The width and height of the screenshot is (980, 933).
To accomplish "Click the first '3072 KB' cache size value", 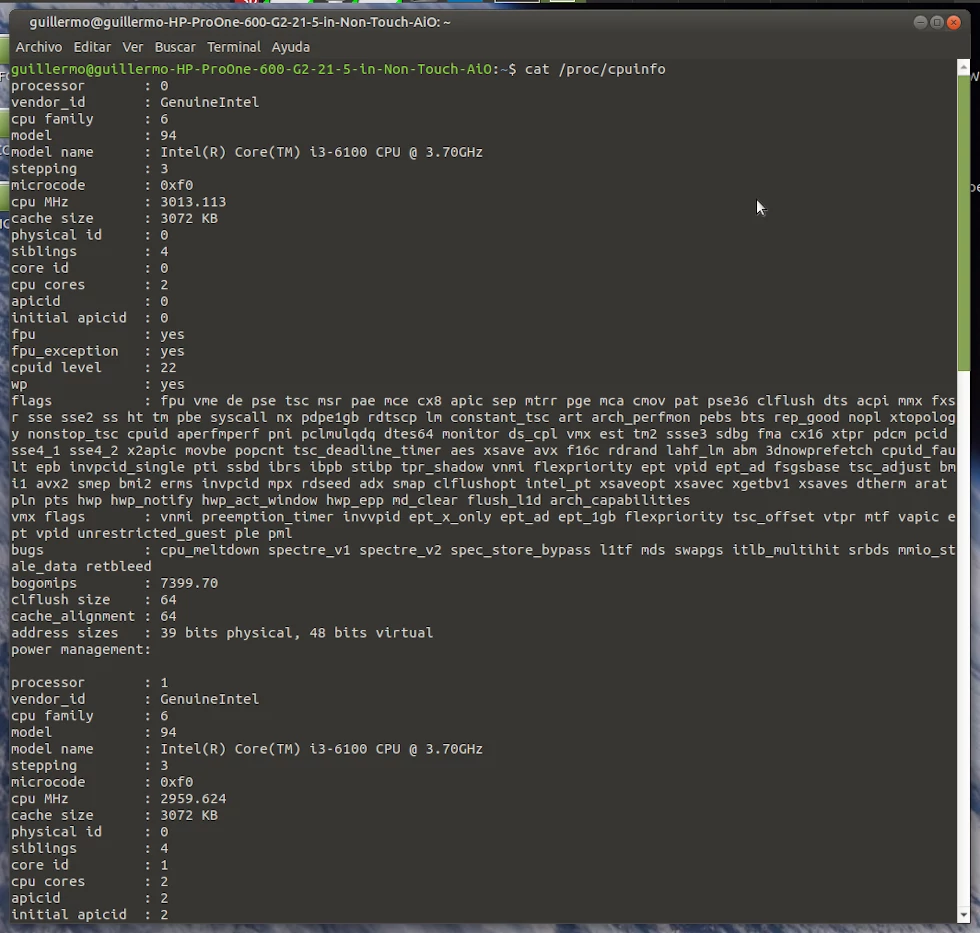I will [x=189, y=219].
